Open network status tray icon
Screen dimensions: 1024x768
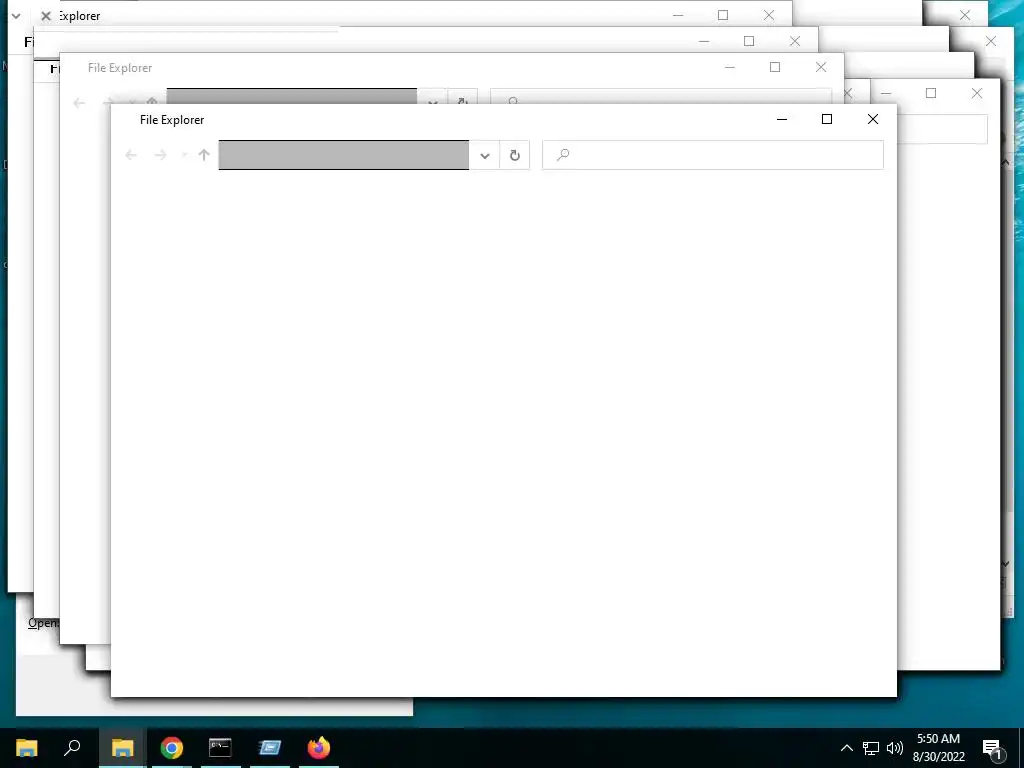[x=871, y=748]
